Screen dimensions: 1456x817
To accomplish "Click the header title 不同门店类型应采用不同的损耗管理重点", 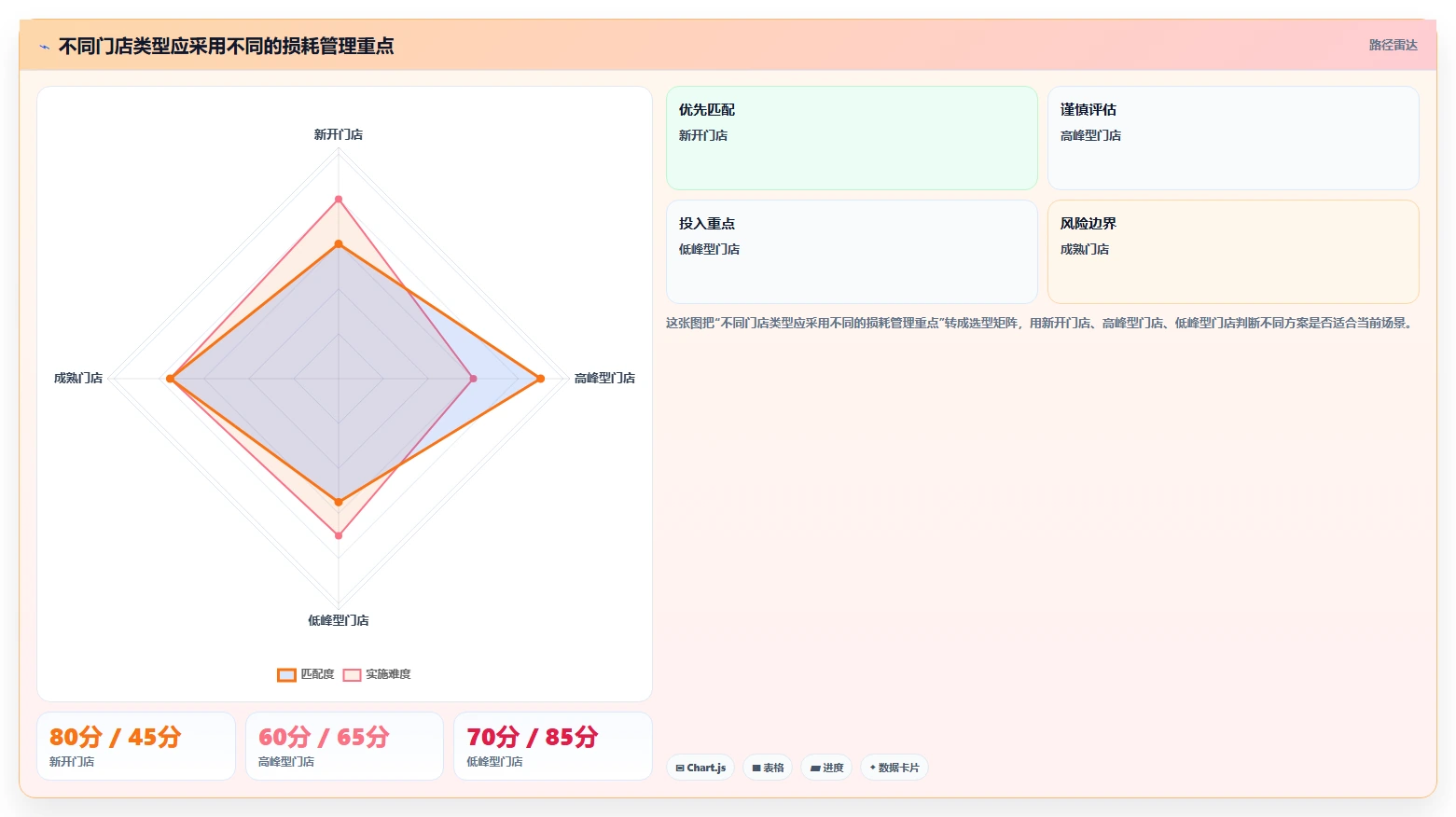I will (226, 46).
